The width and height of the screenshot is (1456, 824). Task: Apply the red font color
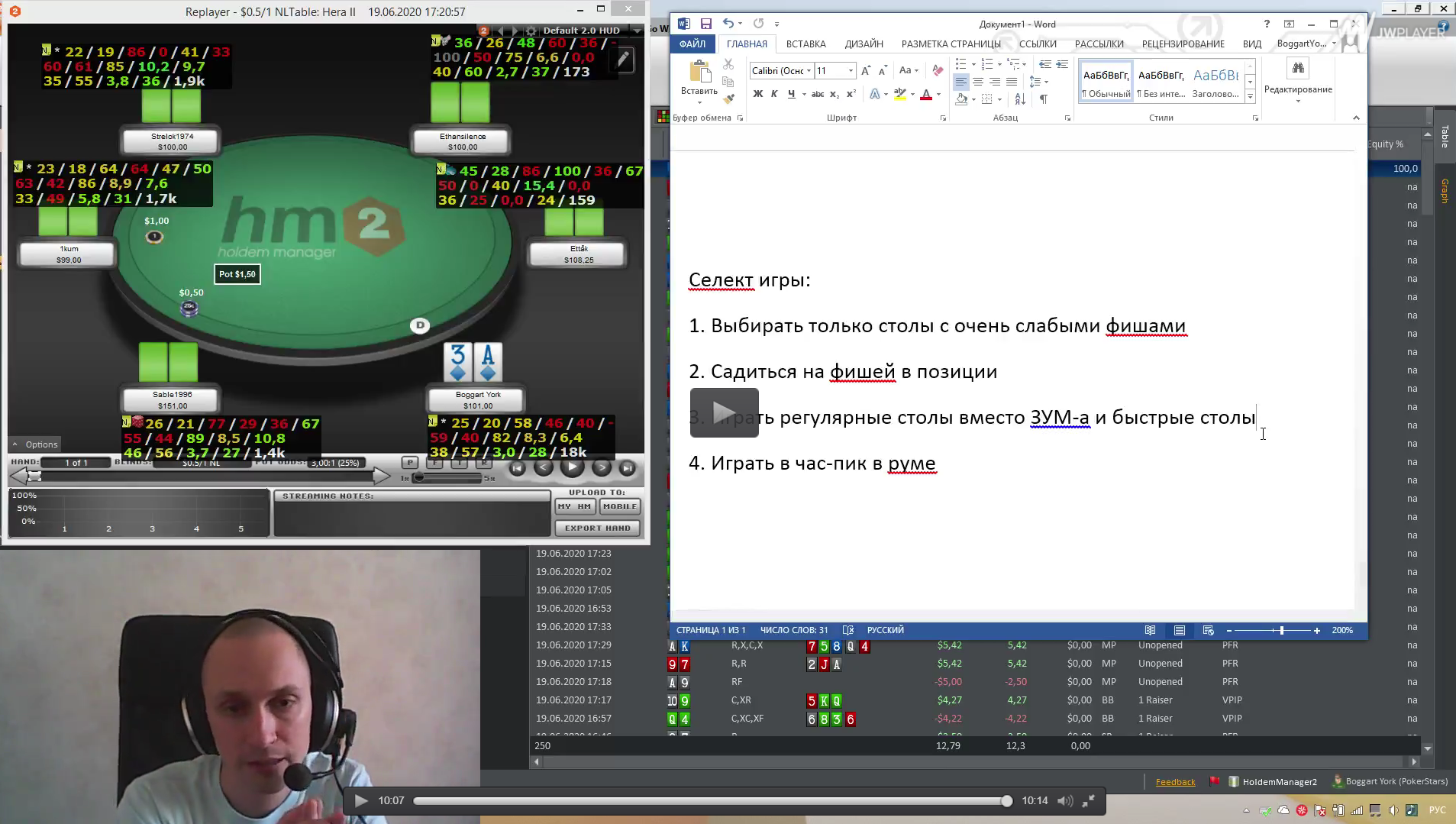[926, 94]
